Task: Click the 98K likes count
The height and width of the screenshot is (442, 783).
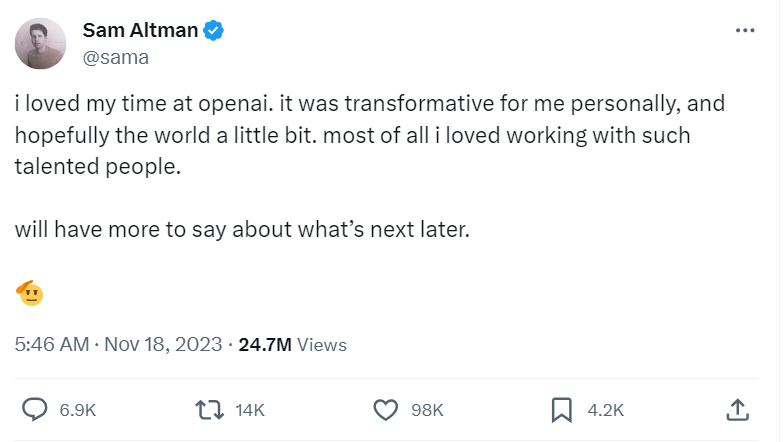Action: tap(428, 410)
